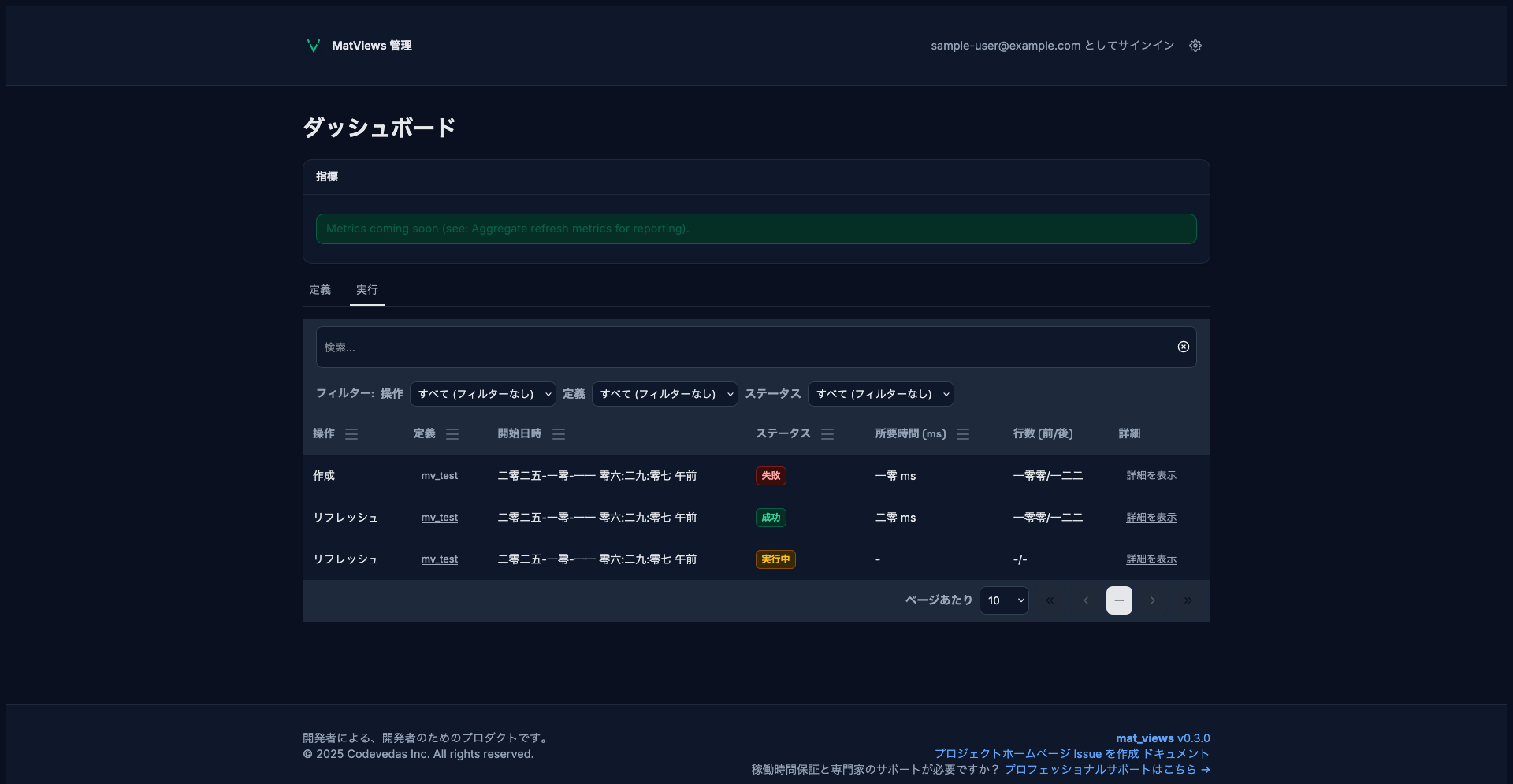Open the ステータス filter dropdown

point(880,393)
